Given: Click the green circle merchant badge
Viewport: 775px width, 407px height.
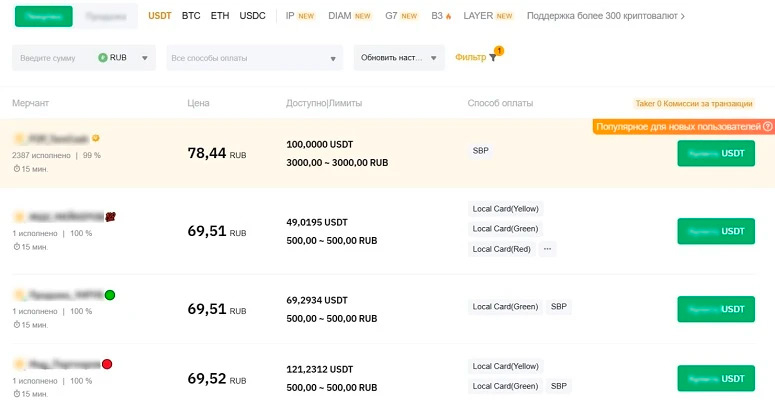Looking at the screenshot, I should (110, 295).
